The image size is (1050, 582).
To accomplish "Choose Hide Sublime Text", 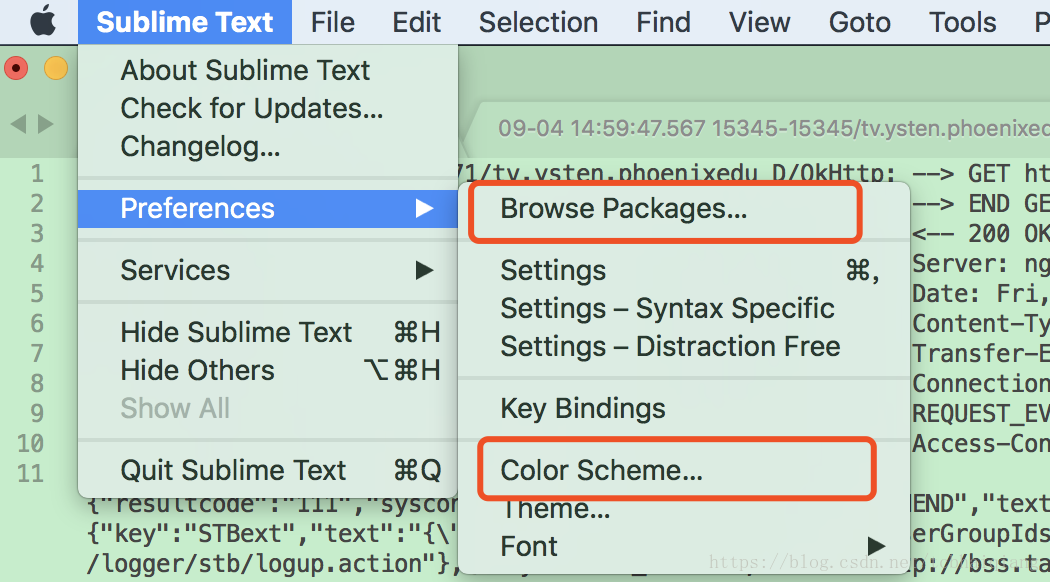I will [x=268, y=332].
